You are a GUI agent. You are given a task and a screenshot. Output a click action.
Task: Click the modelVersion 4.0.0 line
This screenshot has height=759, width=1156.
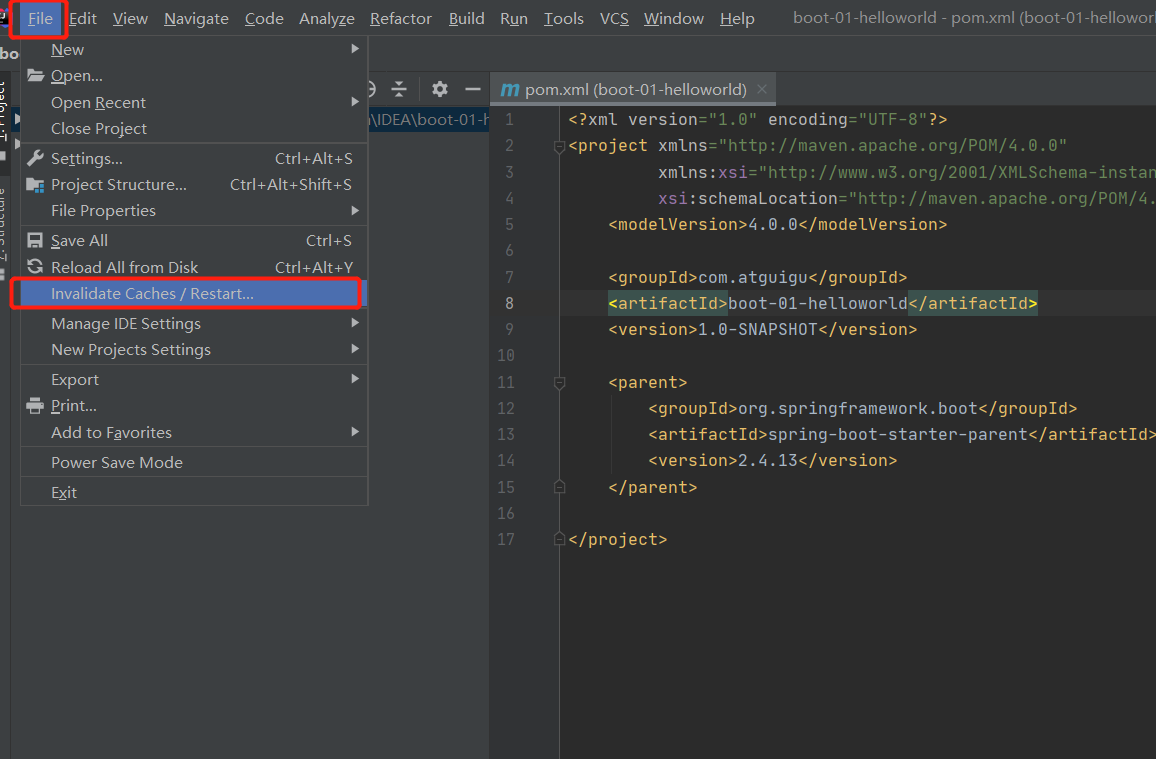click(778, 225)
